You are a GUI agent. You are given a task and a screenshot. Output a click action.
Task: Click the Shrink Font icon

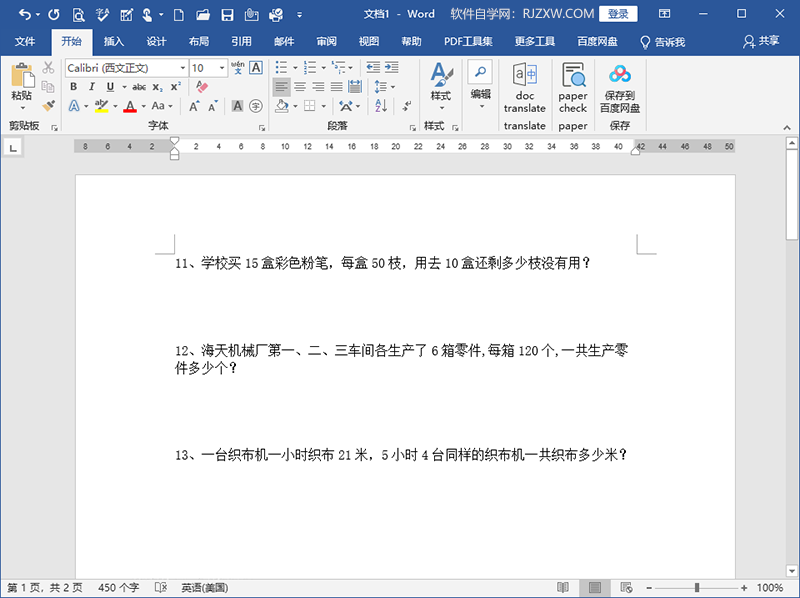point(213,106)
